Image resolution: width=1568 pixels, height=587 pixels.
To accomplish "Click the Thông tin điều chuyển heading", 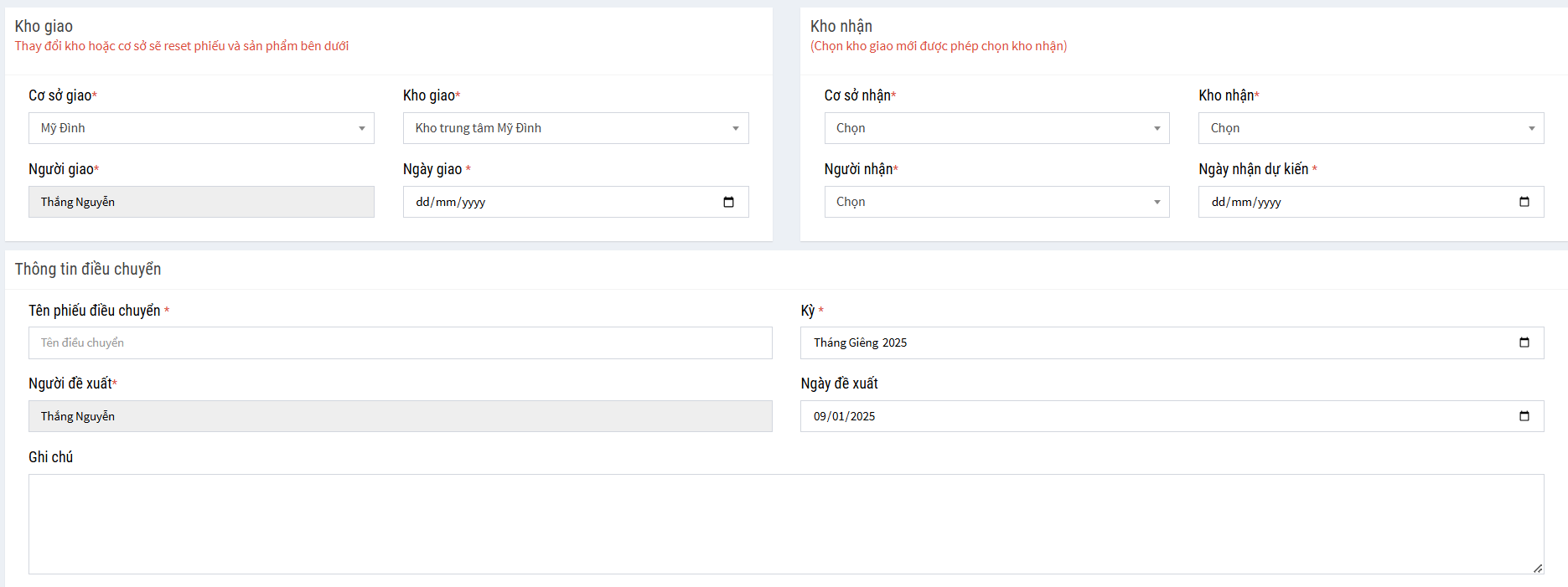I will click(88, 269).
